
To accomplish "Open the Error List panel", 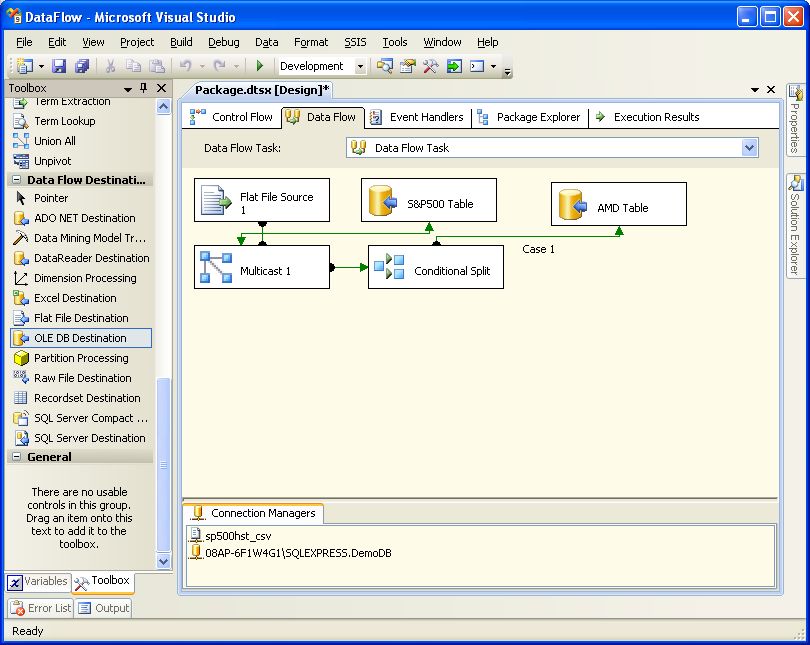I will tap(40, 608).
